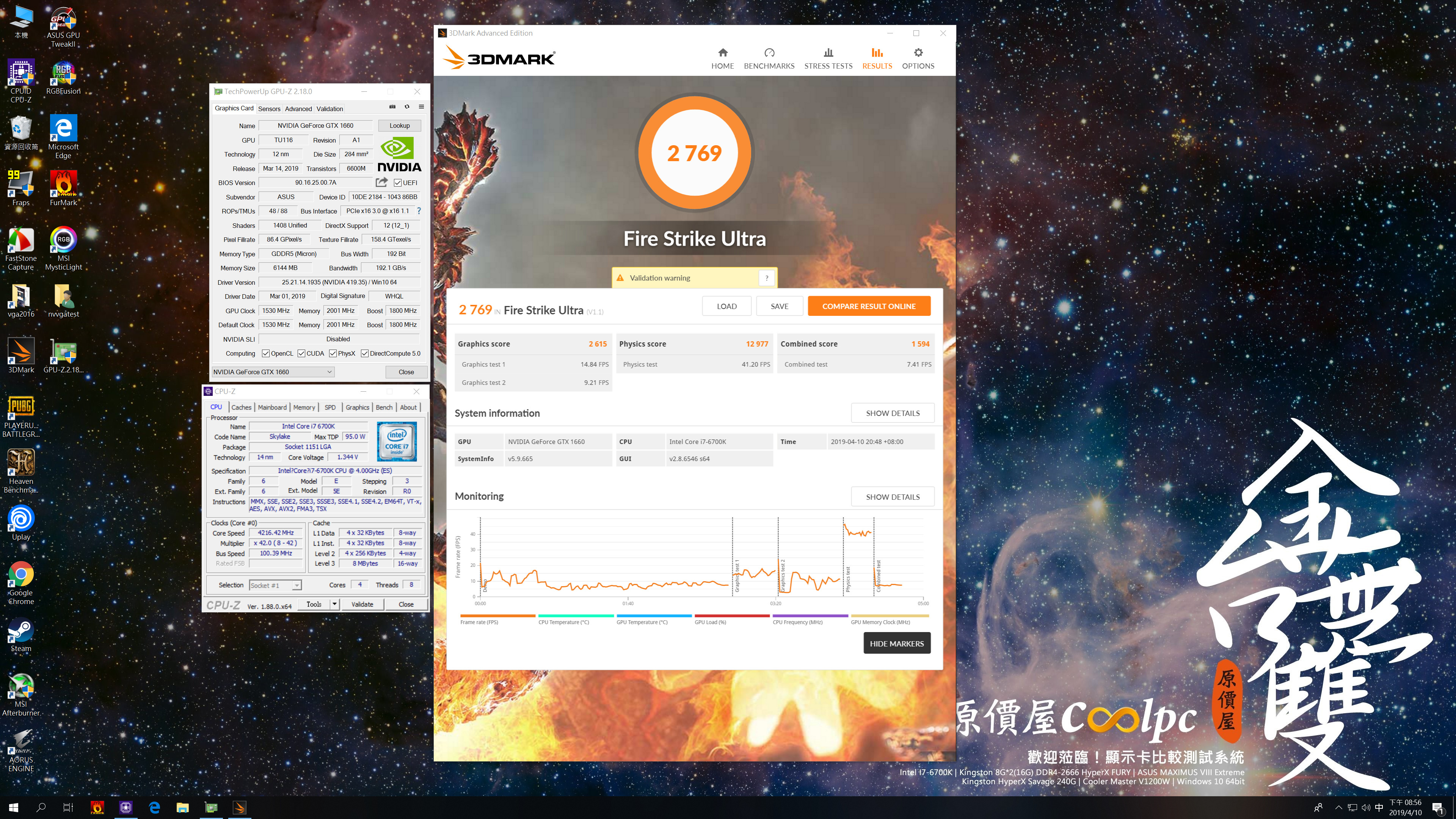This screenshot has width=1456, height=819.
Task: Toggle GPU Memory Clock chart legend
Action: click(889, 620)
